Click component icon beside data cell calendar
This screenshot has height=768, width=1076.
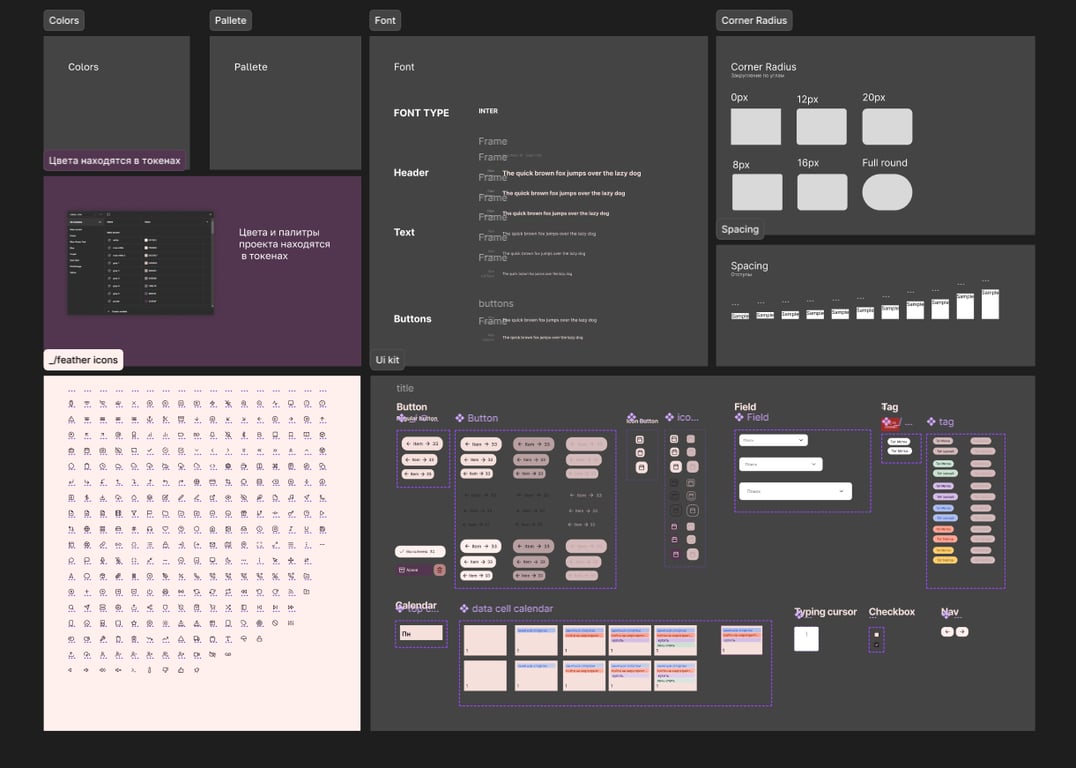464,608
